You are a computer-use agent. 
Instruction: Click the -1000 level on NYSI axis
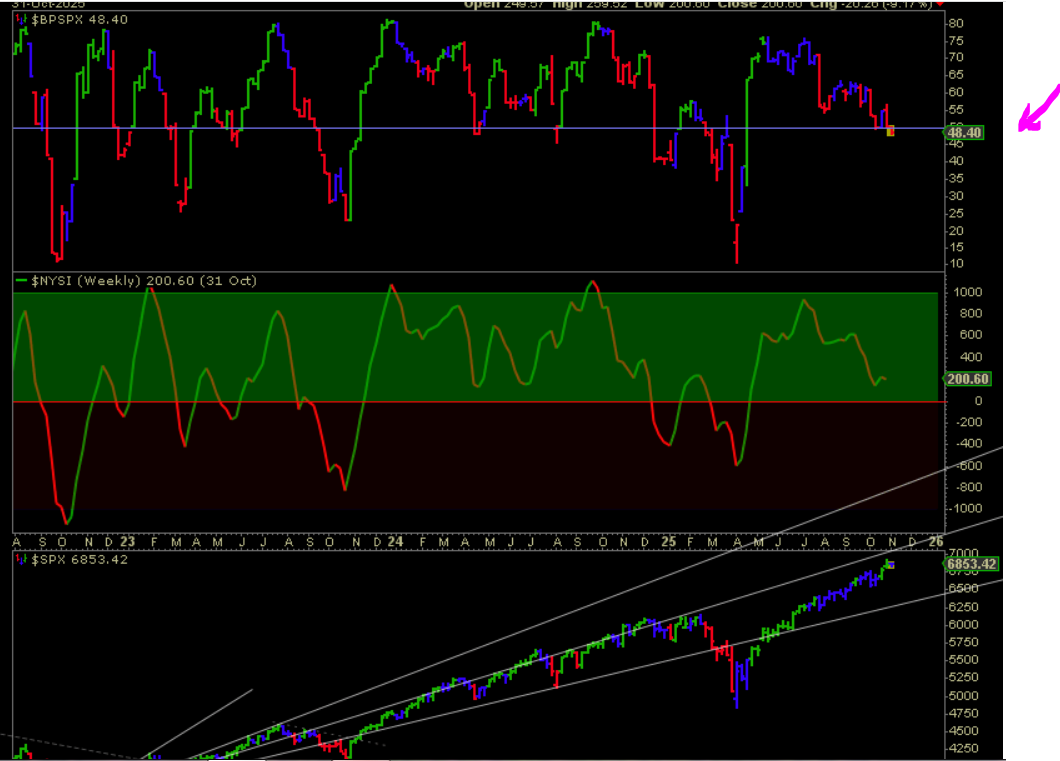point(965,508)
